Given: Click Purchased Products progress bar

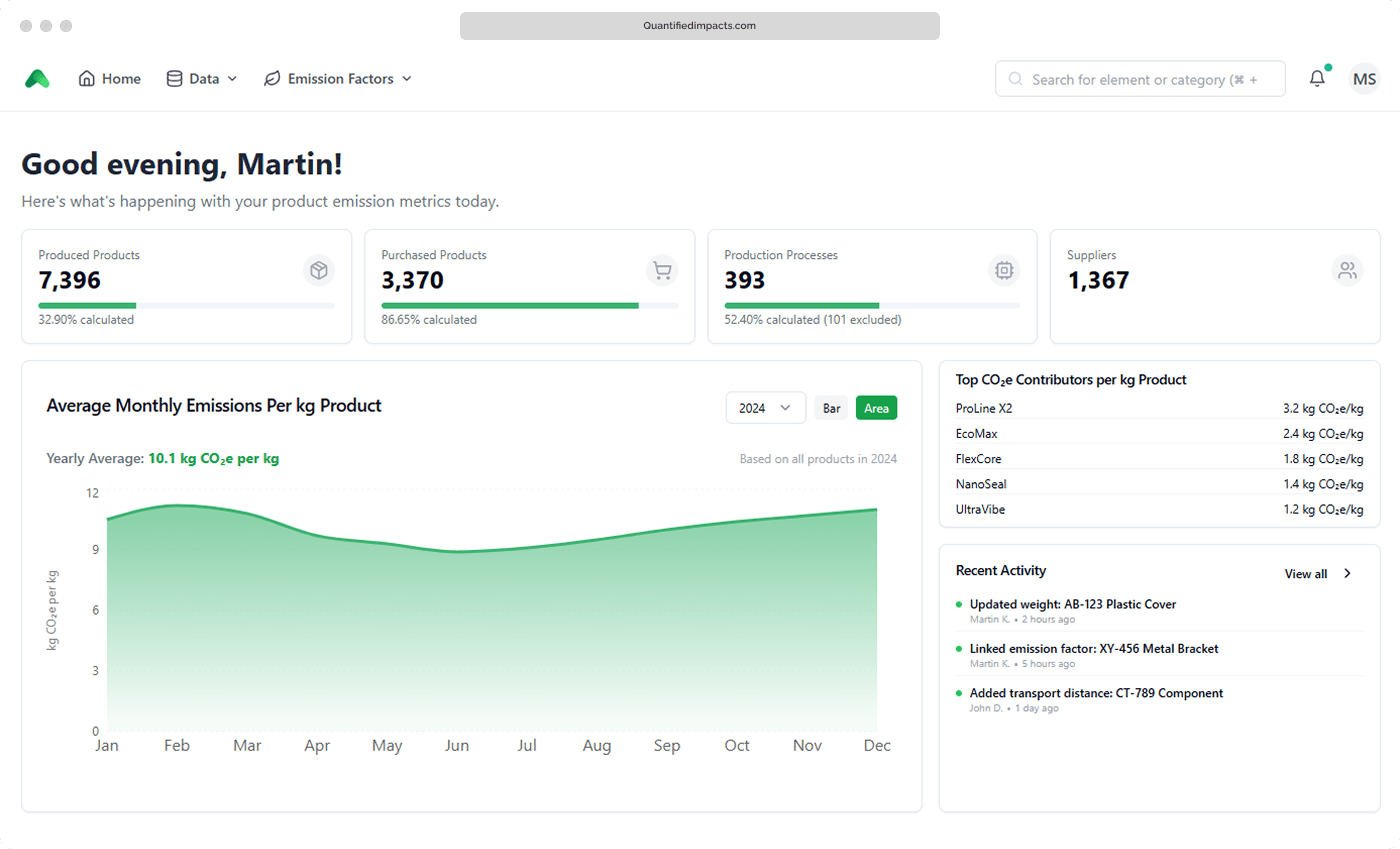Looking at the screenshot, I should (x=530, y=305).
